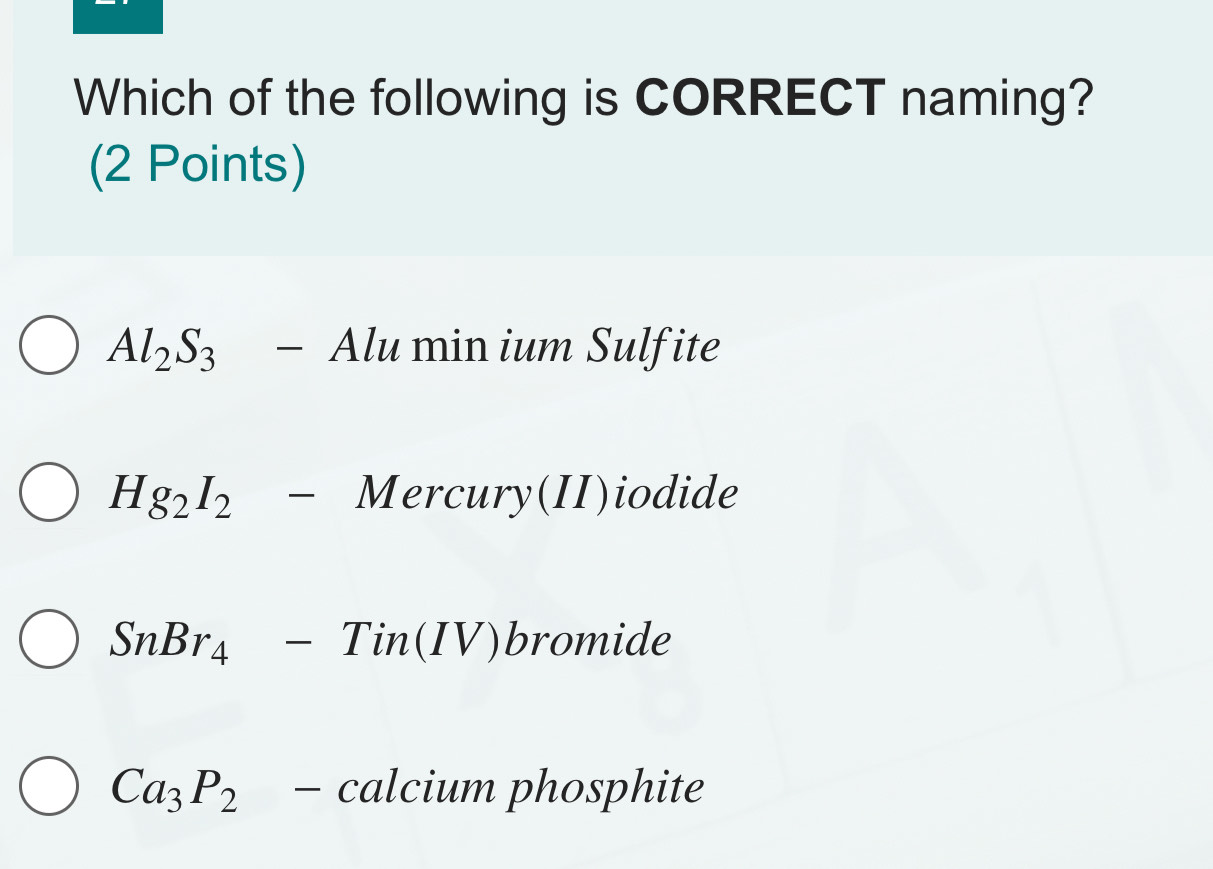The width and height of the screenshot is (1213, 869).
Task: Click the Mercury(II)iodide label text
Action: click(x=546, y=492)
